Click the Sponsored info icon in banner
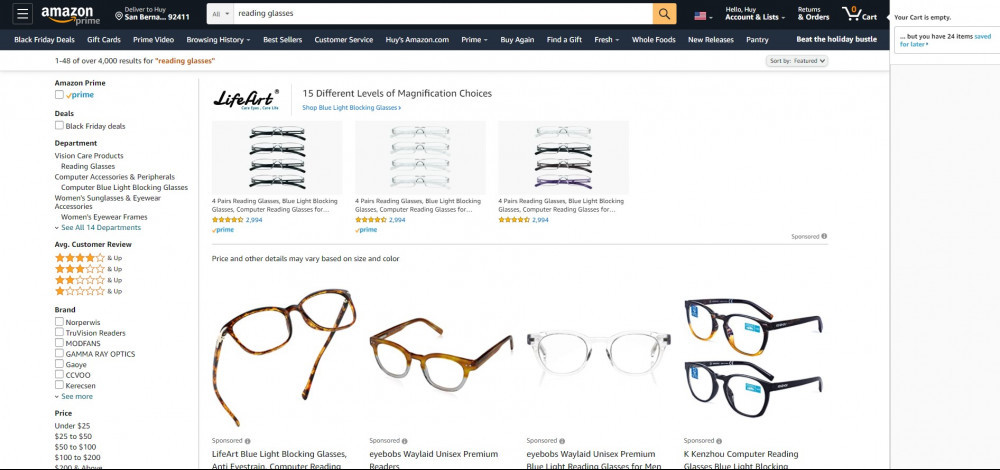The image size is (1000, 470). (824, 236)
